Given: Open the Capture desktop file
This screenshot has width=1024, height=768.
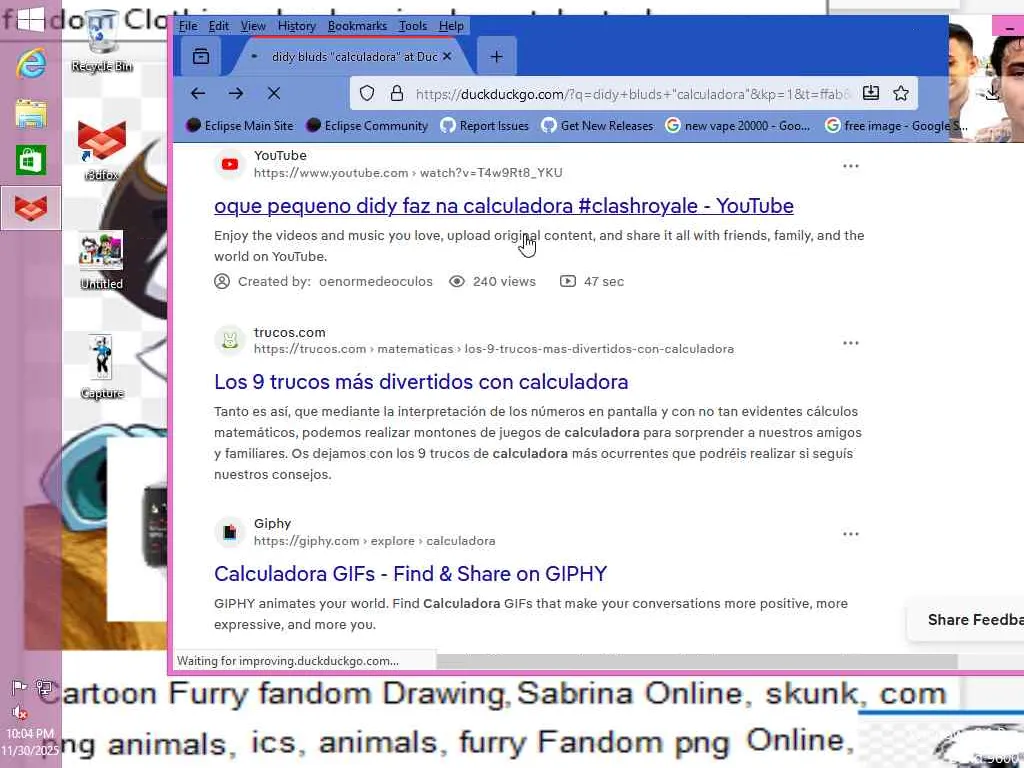Looking at the screenshot, I should click(102, 367).
